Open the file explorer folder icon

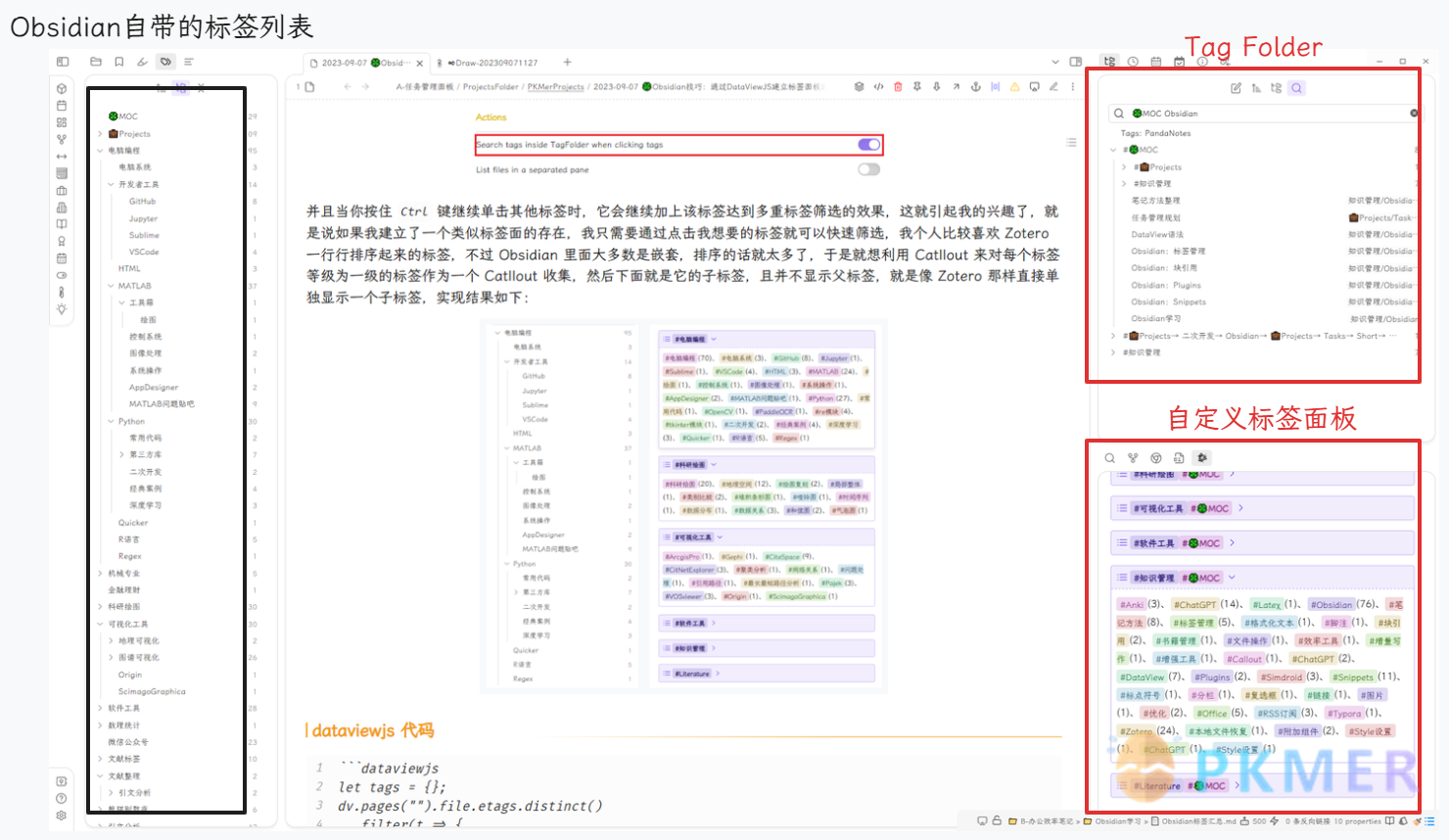click(96, 62)
